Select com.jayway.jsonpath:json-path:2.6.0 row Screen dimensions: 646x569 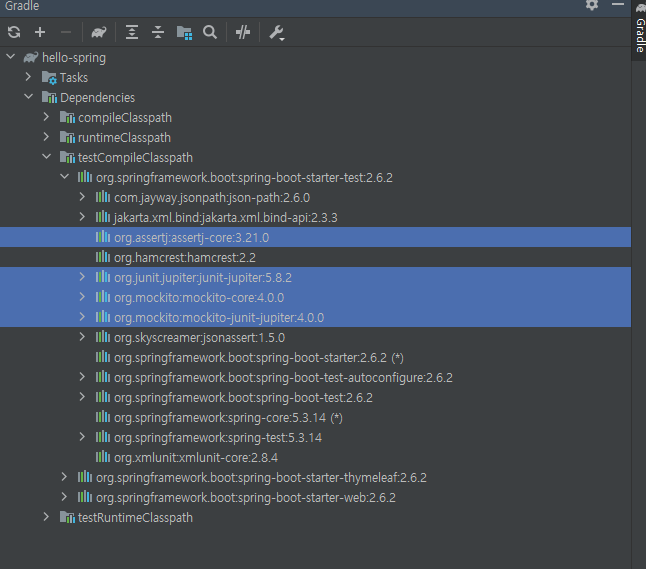[315, 197]
